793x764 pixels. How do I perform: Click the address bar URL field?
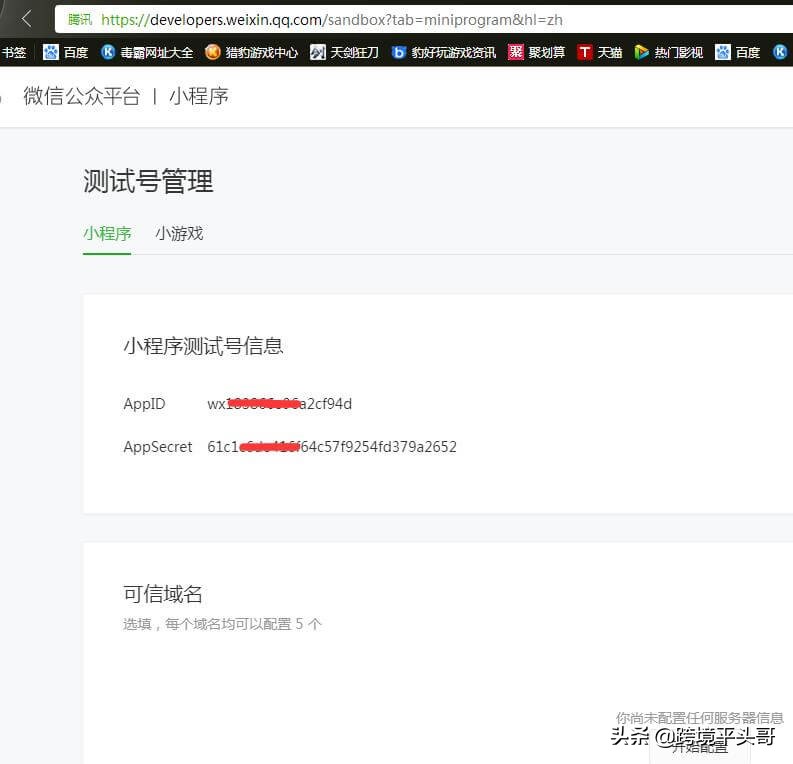click(423, 20)
